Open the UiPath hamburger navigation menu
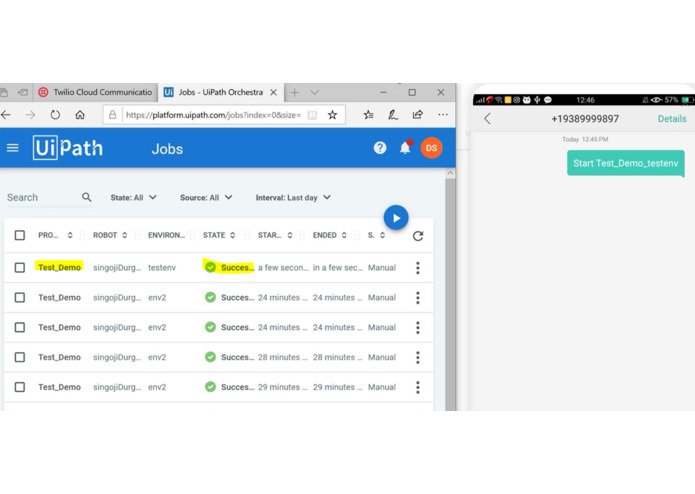The height and width of the screenshot is (494, 695). click(x=13, y=148)
